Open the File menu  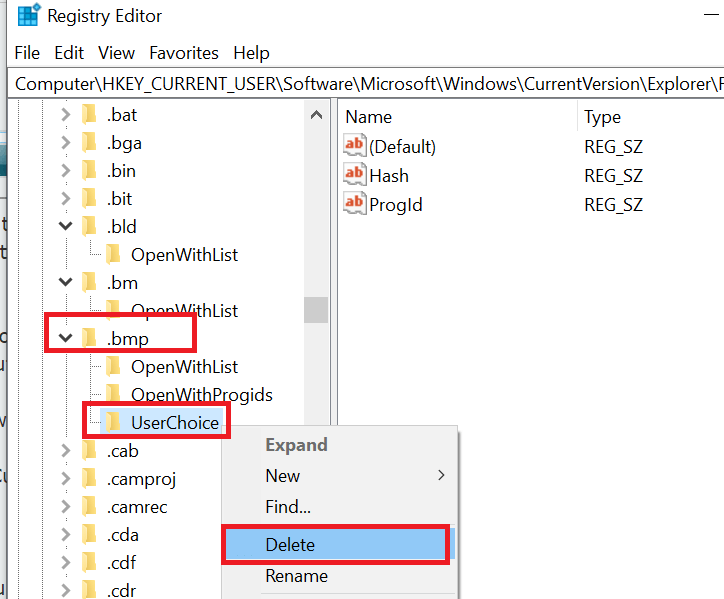coord(27,53)
